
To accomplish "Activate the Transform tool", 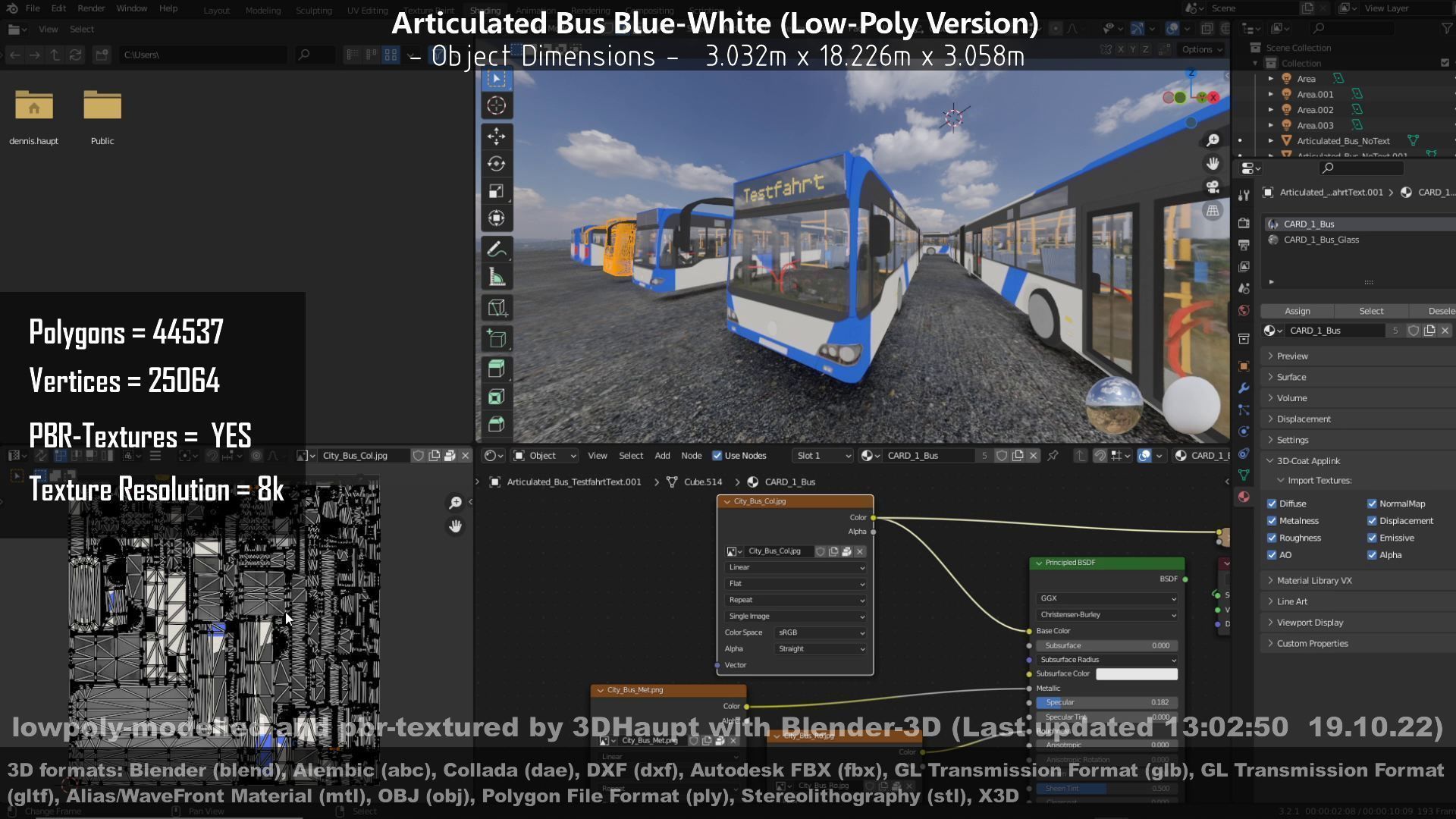I will (497, 218).
